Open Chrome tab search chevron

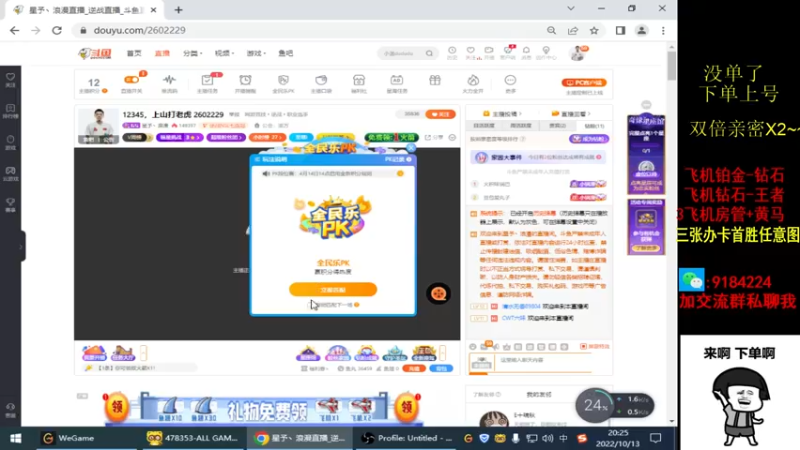click(x=571, y=9)
